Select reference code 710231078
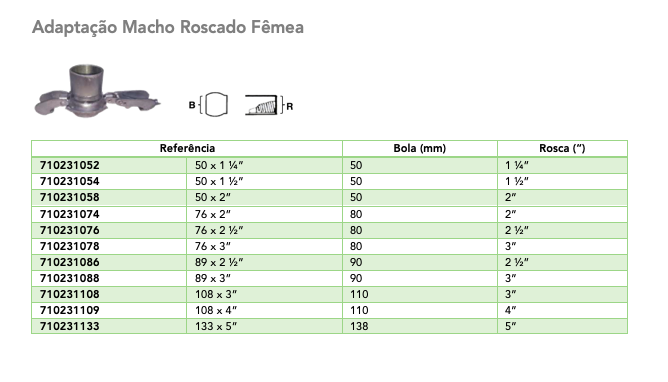 (69, 246)
